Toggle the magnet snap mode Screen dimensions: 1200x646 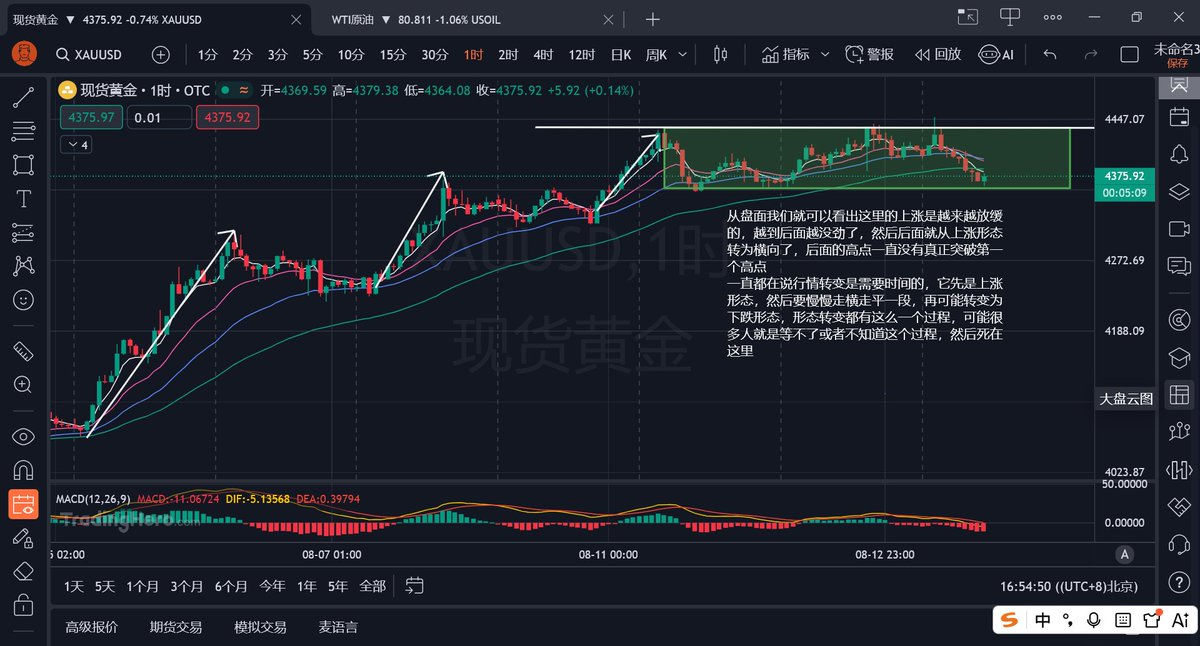(x=23, y=470)
